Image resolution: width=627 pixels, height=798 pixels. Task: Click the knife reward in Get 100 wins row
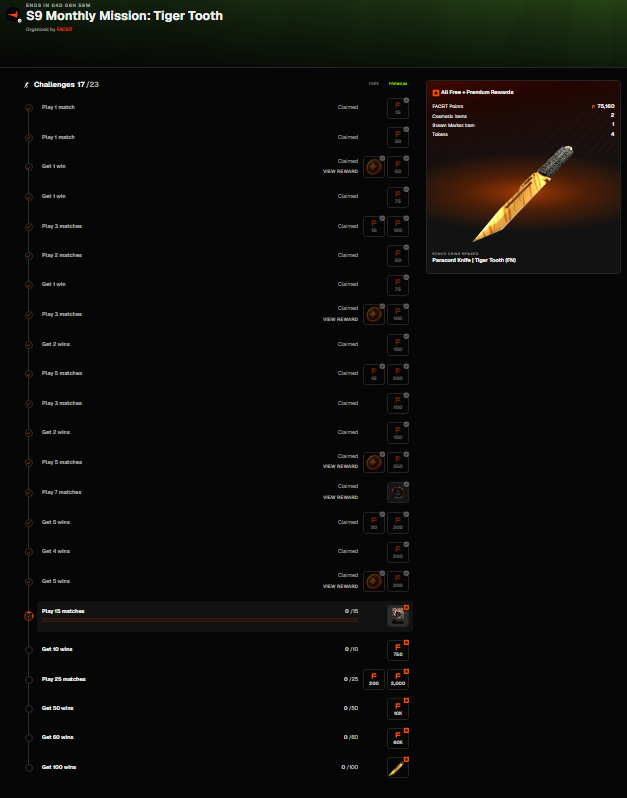coord(397,767)
